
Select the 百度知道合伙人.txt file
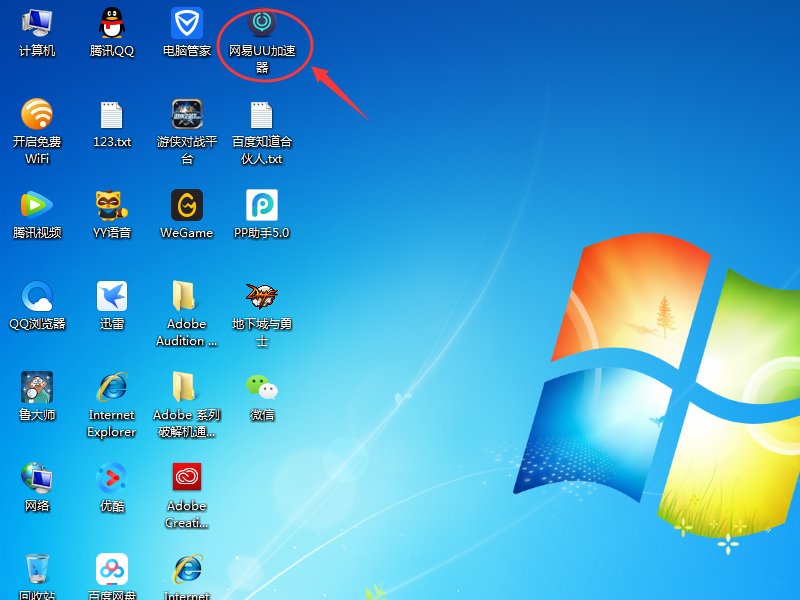262,115
